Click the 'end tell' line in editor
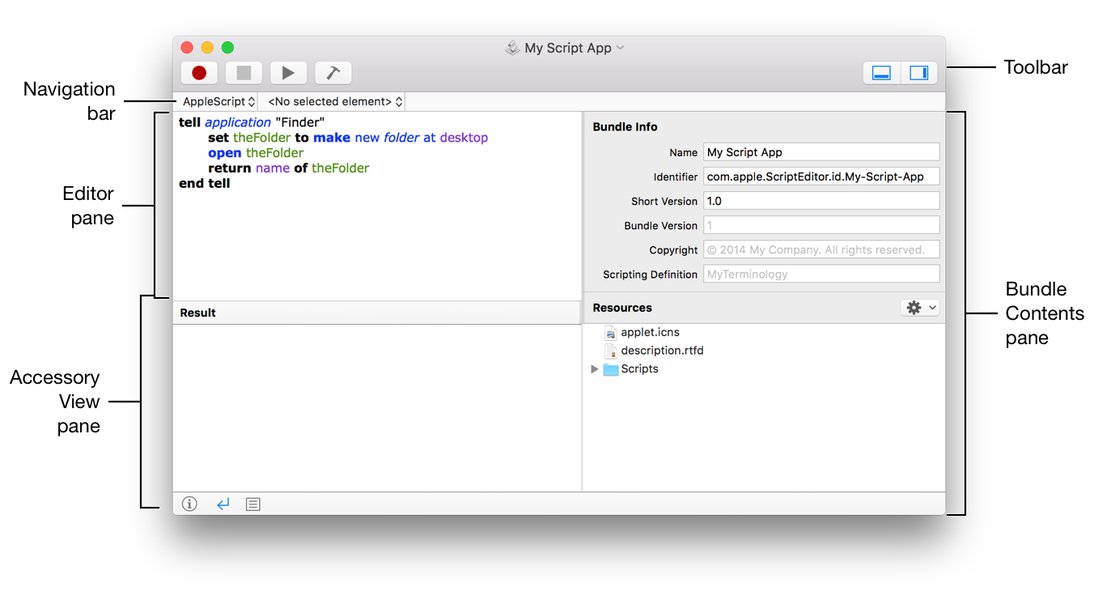The width and height of the screenshot is (1094, 600). (x=204, y=183)
